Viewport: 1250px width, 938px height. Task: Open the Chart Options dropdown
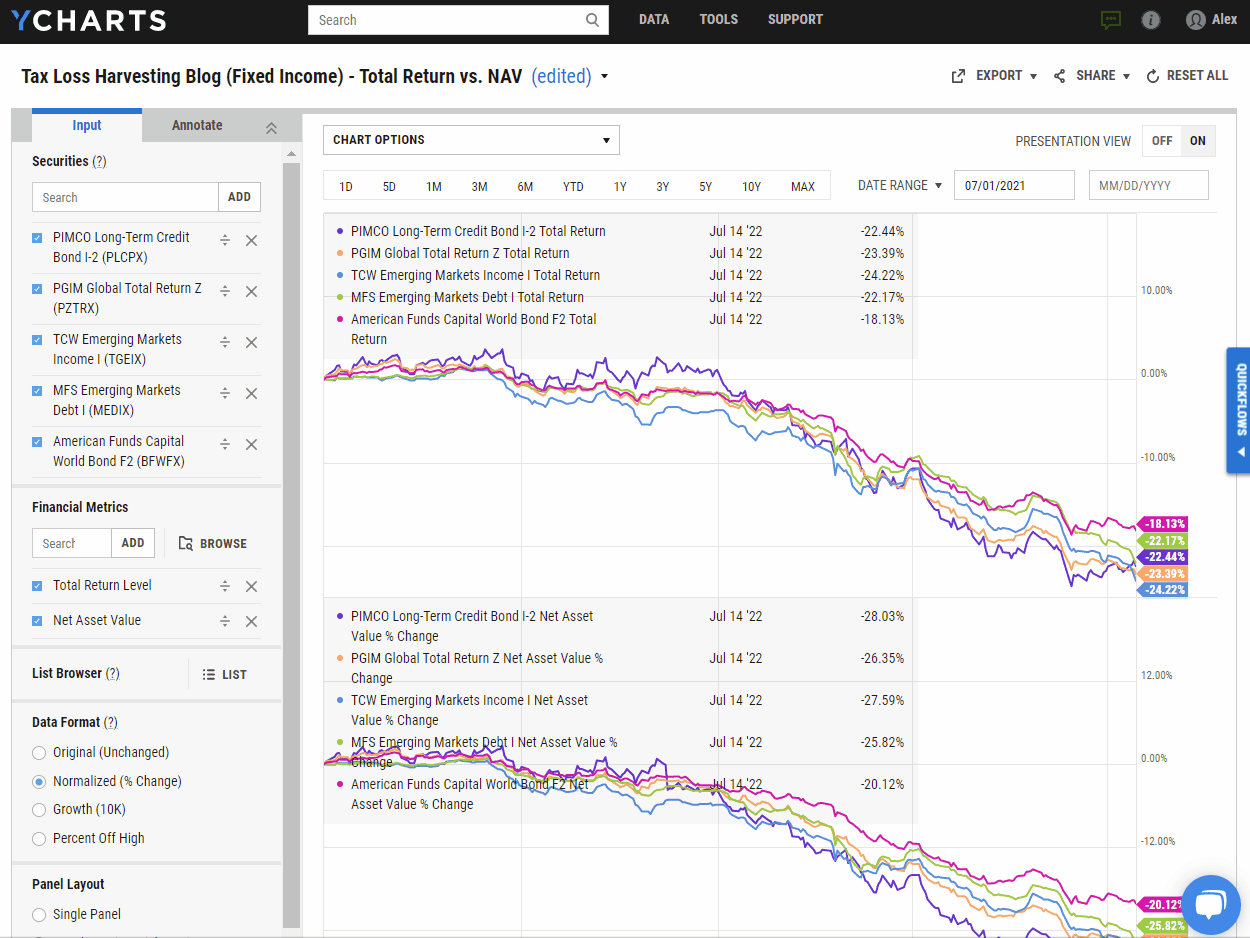[470, 139]
